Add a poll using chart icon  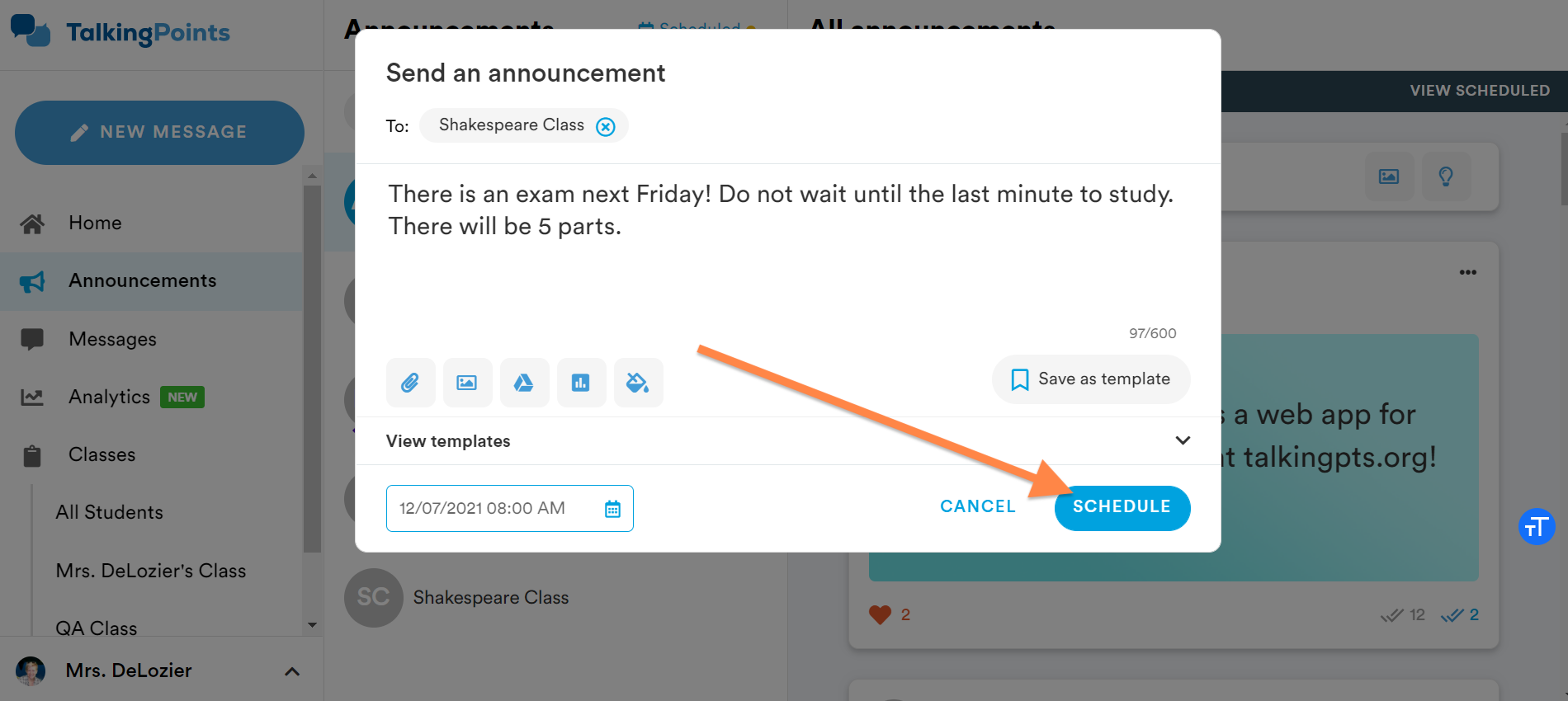coord(581,383)
